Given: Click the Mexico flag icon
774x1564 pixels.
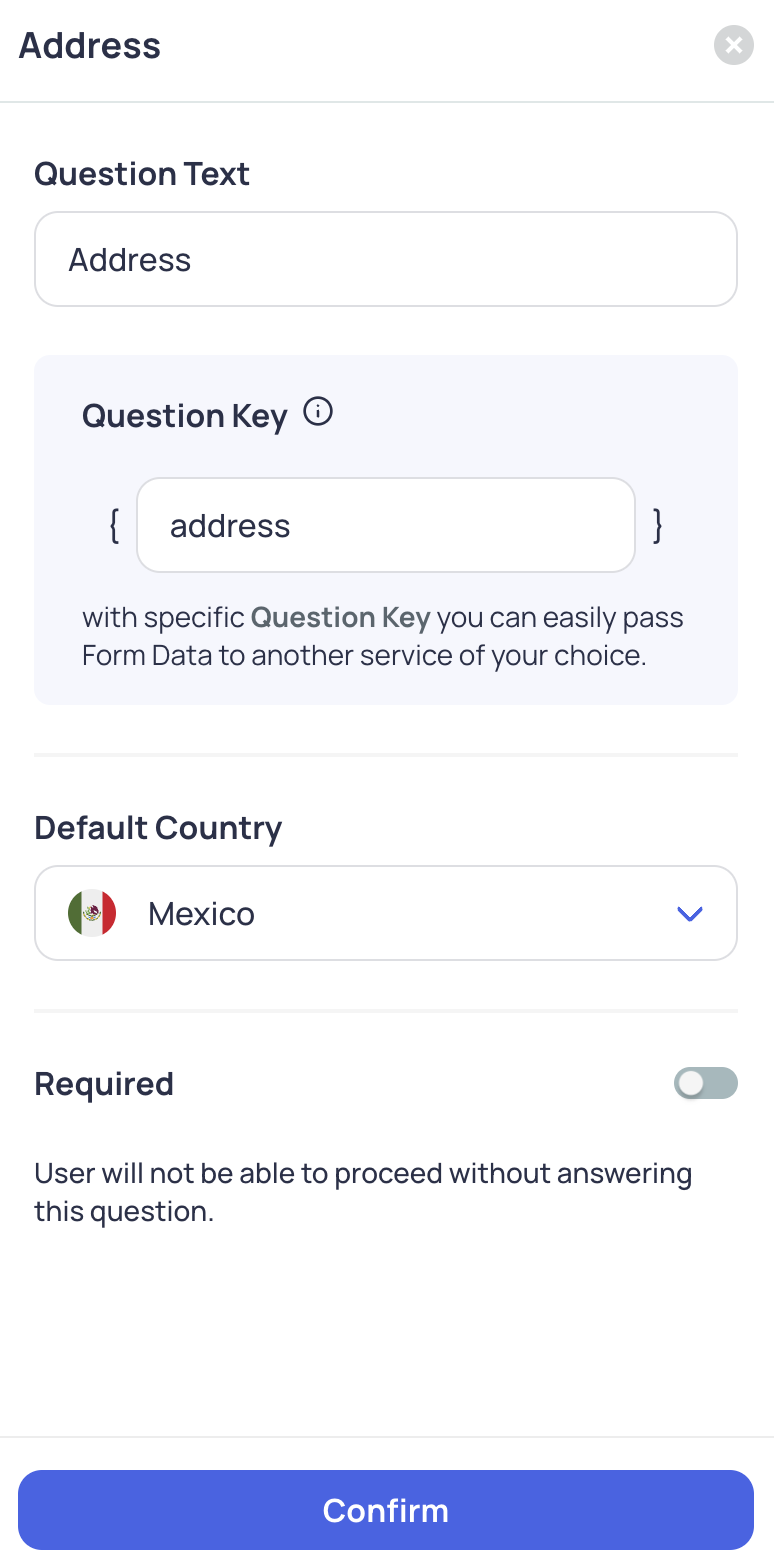Looking at the screenshot, I should (92, 913).
